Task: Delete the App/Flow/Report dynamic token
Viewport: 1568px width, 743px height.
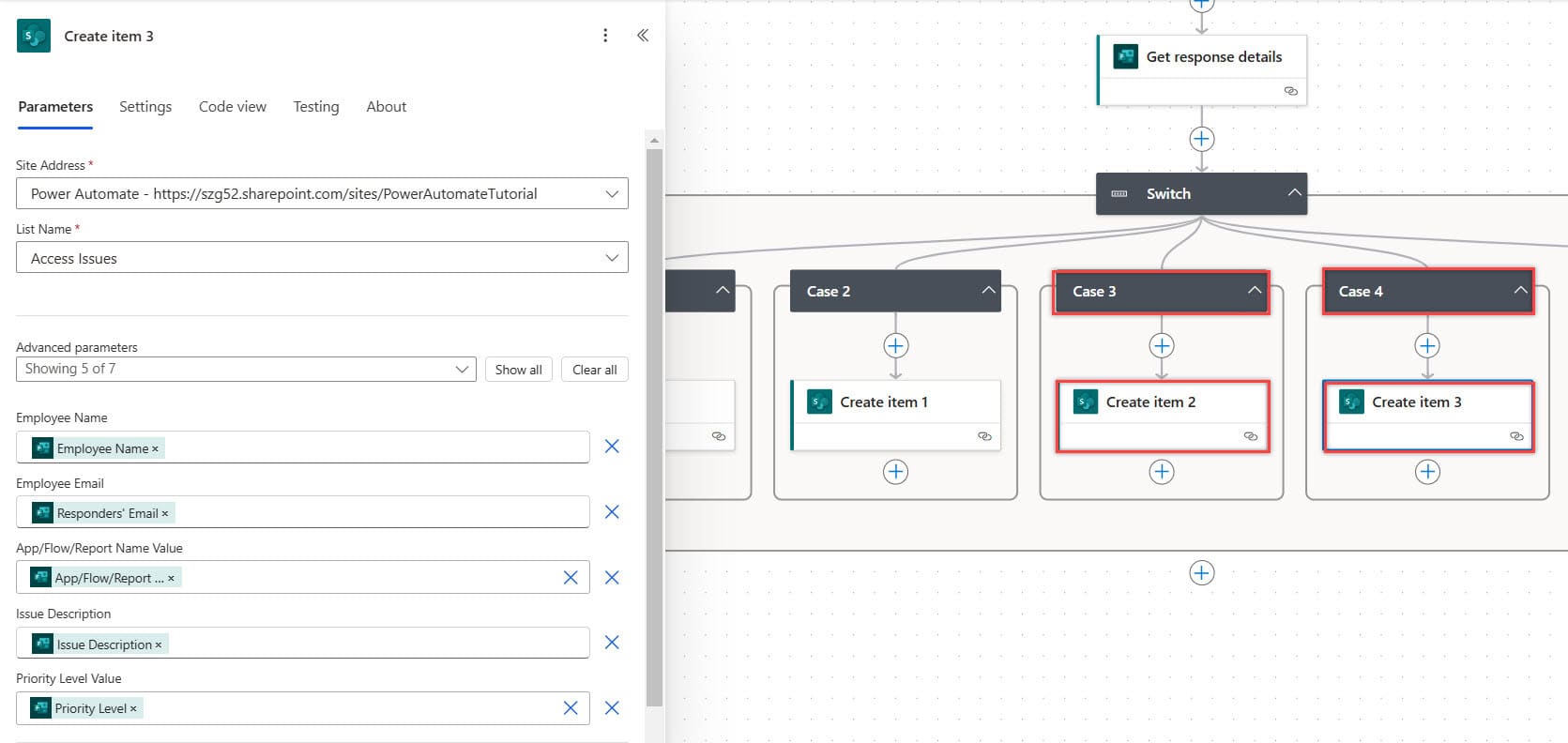Action: point(171,578)
